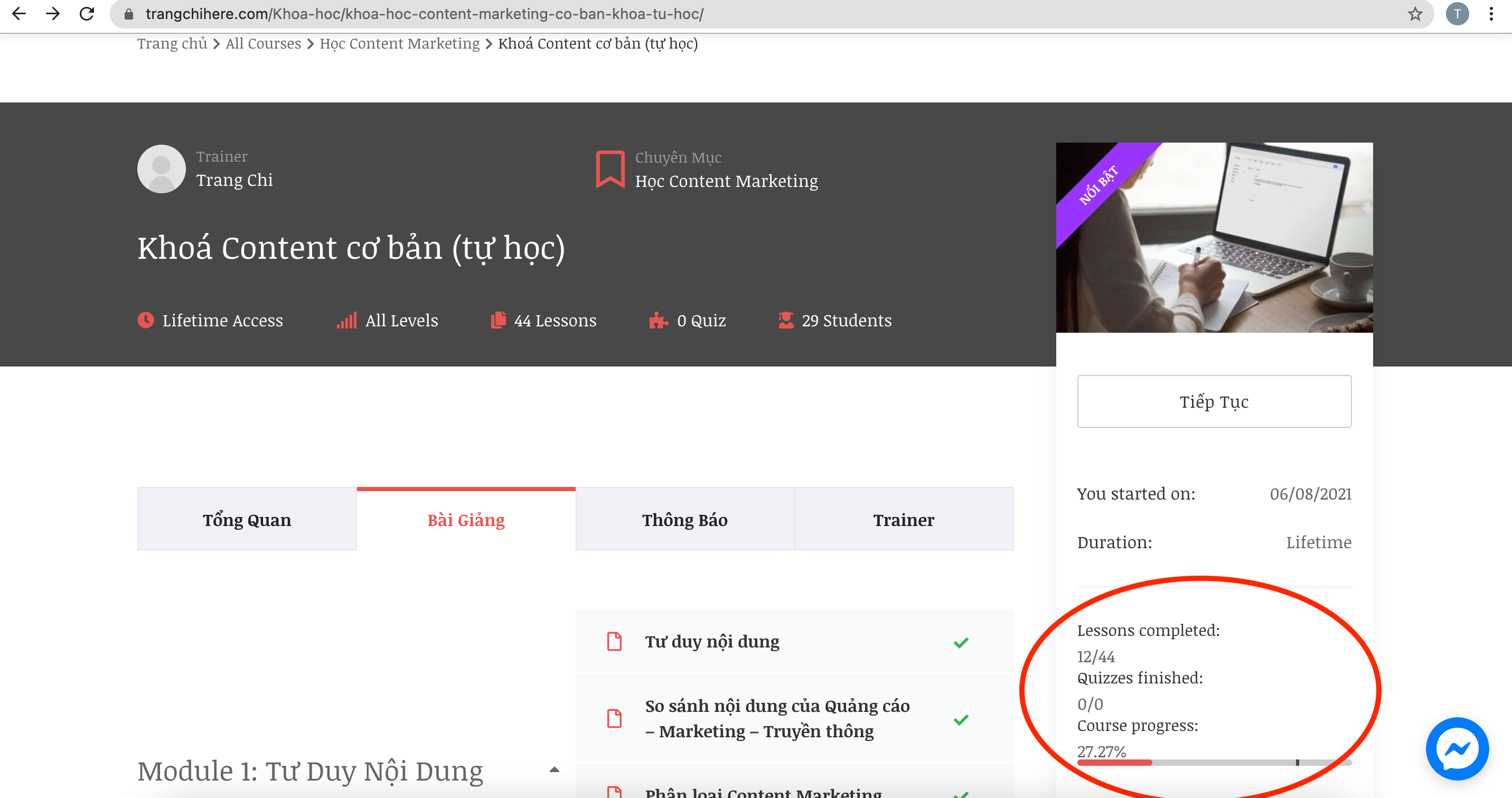Click the 44 Lessons documents icon
Screen dimensions: 1512x798
coord(499,321)
